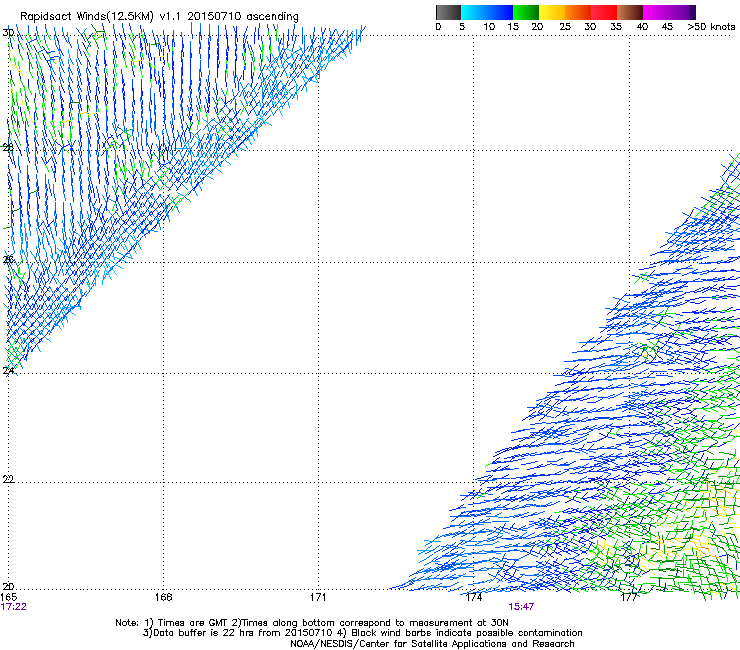
Task: Click the latitude label 20
Action: click(x=8, y=587)
